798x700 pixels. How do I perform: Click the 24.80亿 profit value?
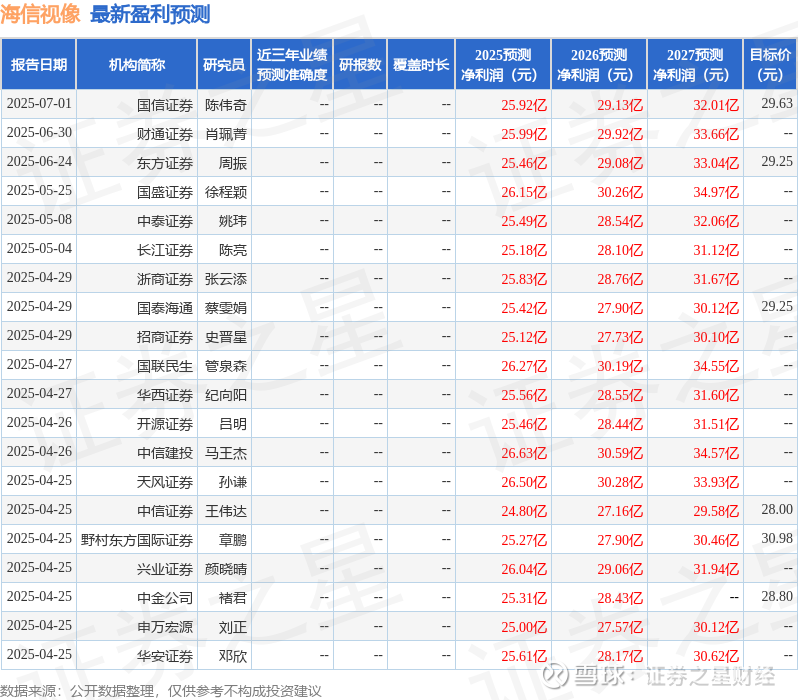click(x=524, y=512)
